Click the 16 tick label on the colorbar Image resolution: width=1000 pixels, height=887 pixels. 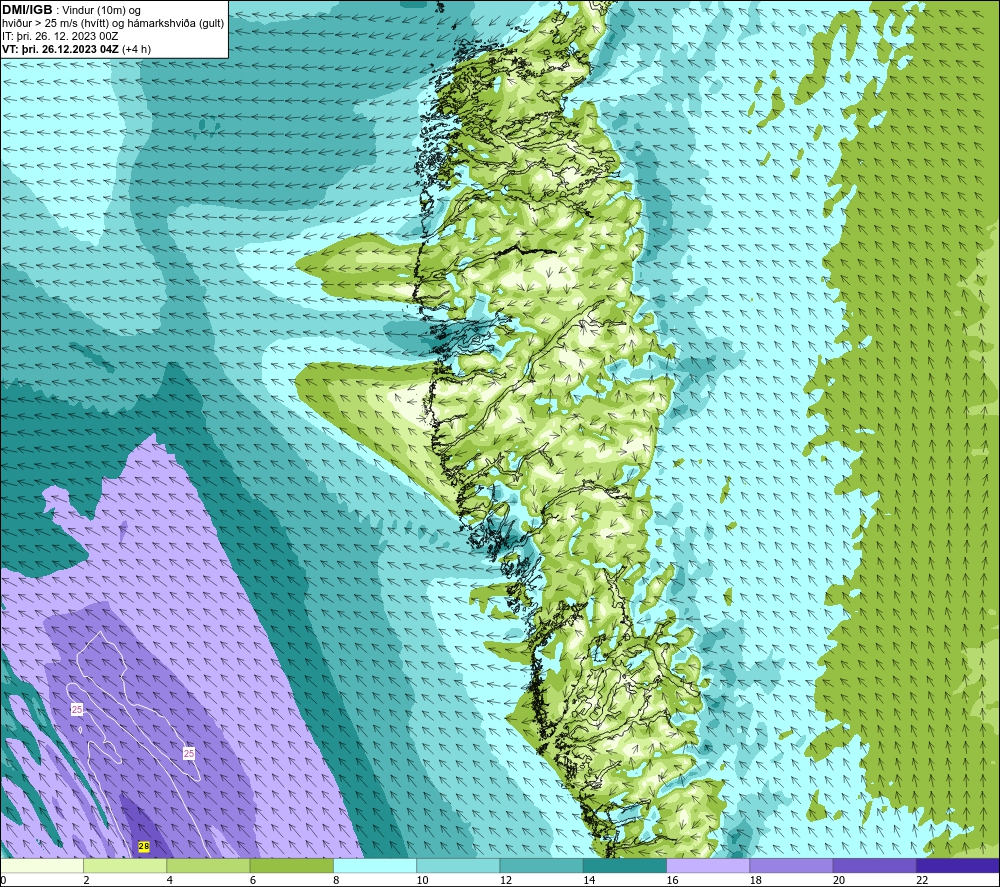[672, 880]
